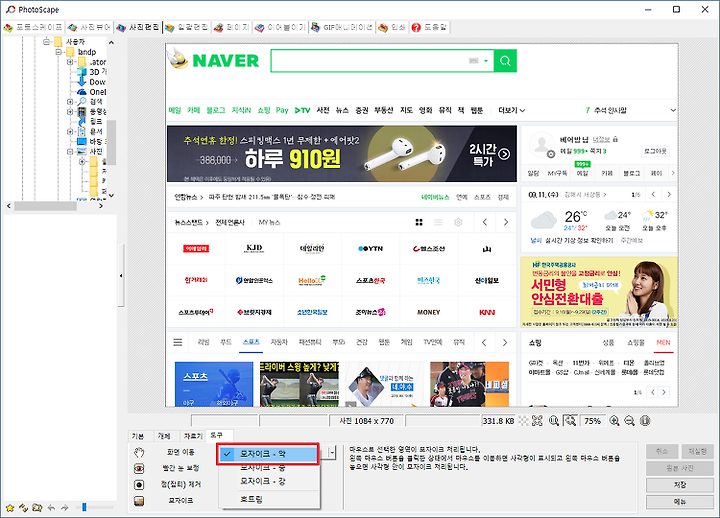Image resolution: width=720 pixels, height=518 pixels.
Task: Choose 모자이크 - 약 in dropdown menu
Action: pyautogui.click(x=268, y=454)
